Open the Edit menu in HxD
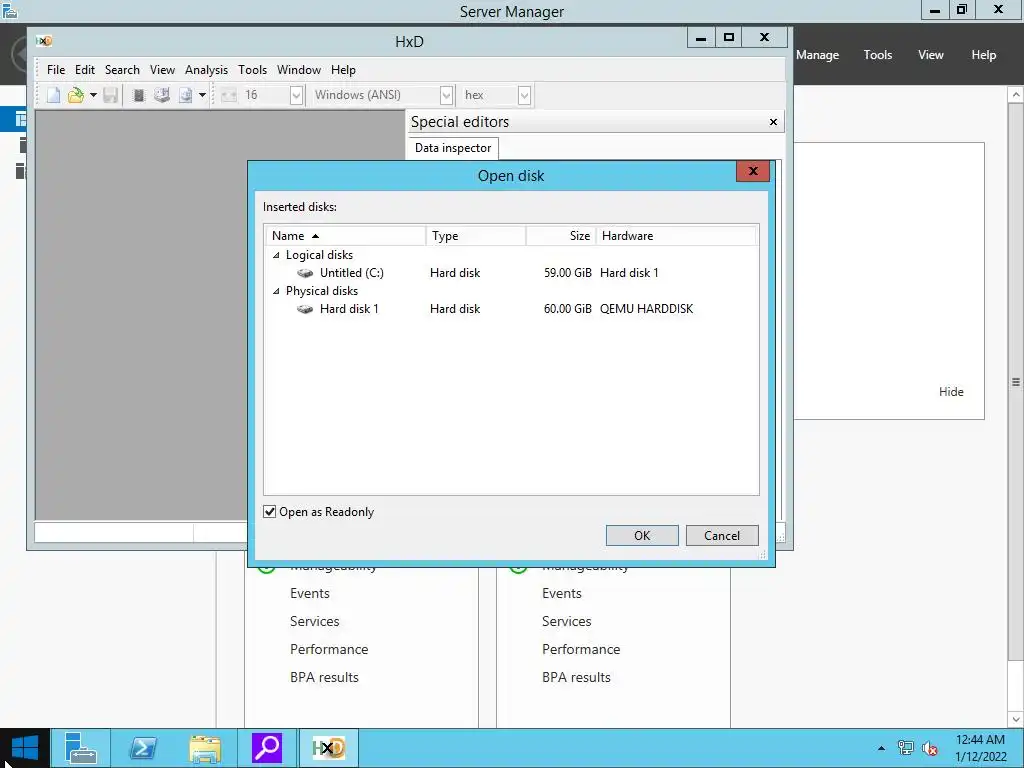1024x768 pixels. pos(84,70)
